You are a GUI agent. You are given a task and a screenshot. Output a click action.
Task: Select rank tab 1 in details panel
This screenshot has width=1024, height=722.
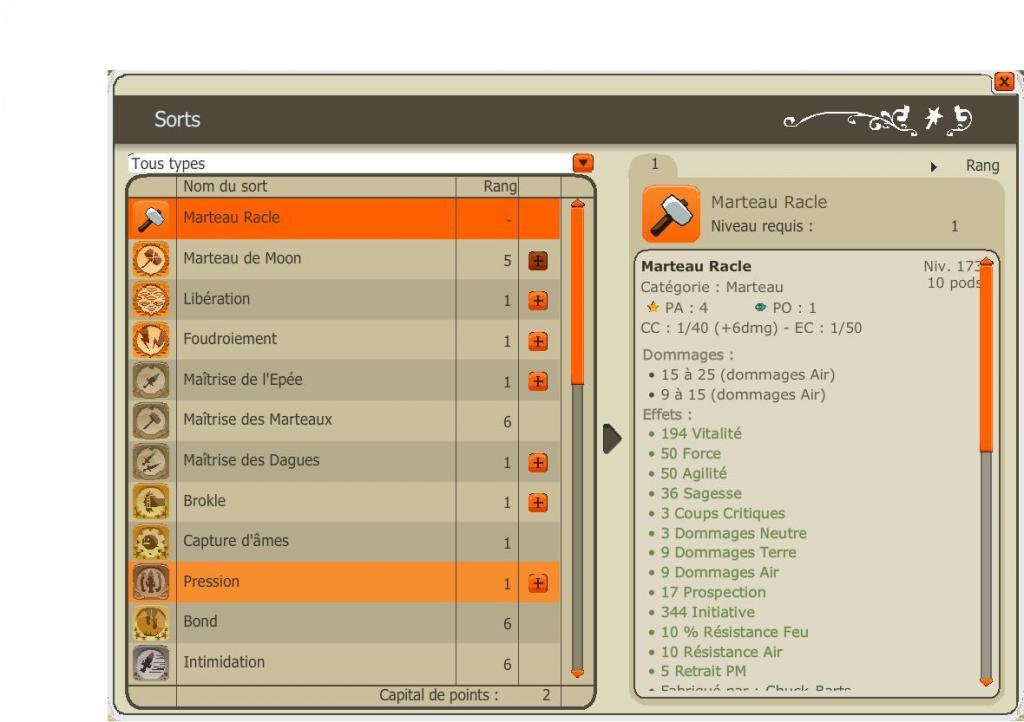(654, 165)
